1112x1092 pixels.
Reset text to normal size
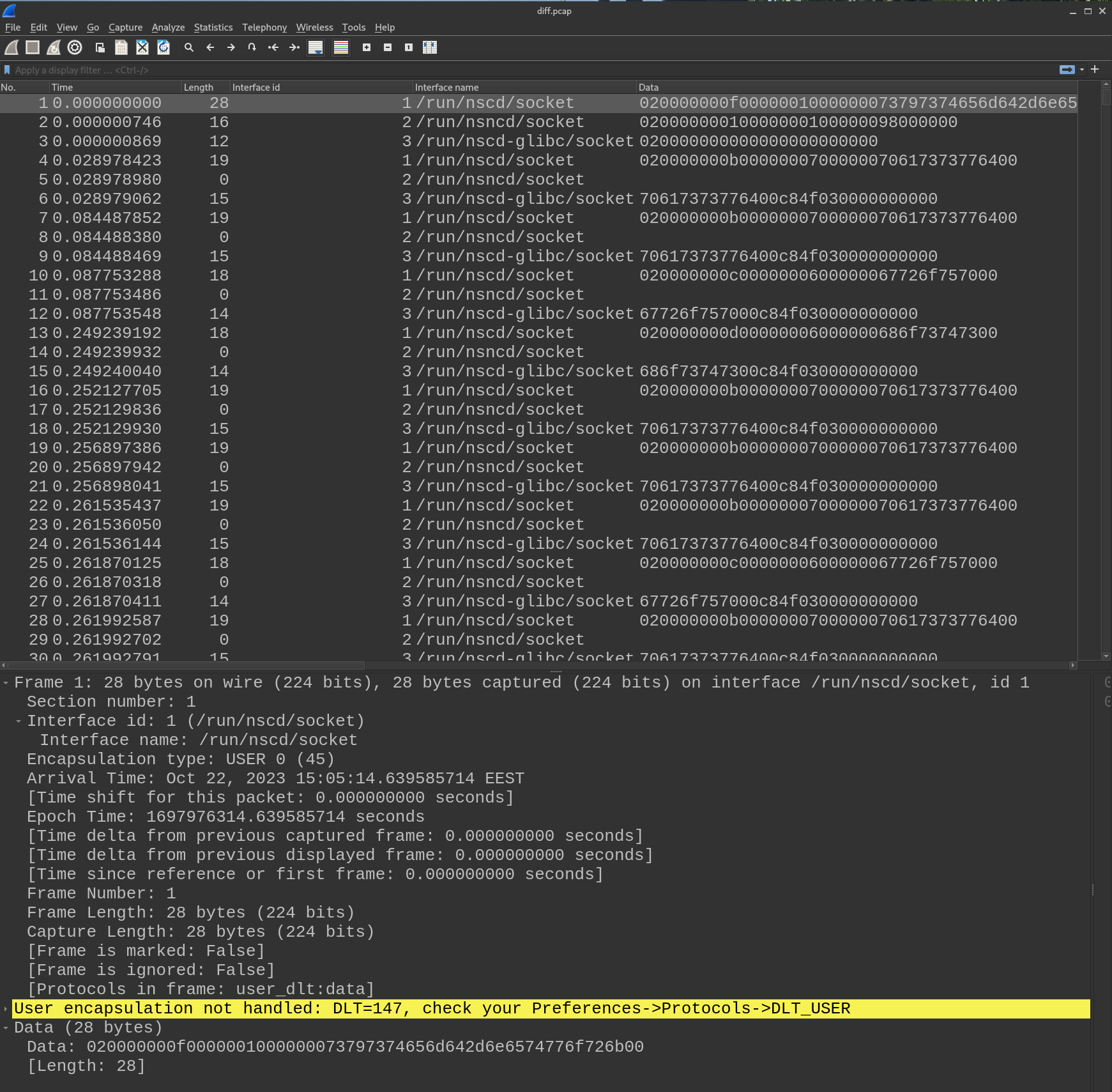[x=409, y=47]
